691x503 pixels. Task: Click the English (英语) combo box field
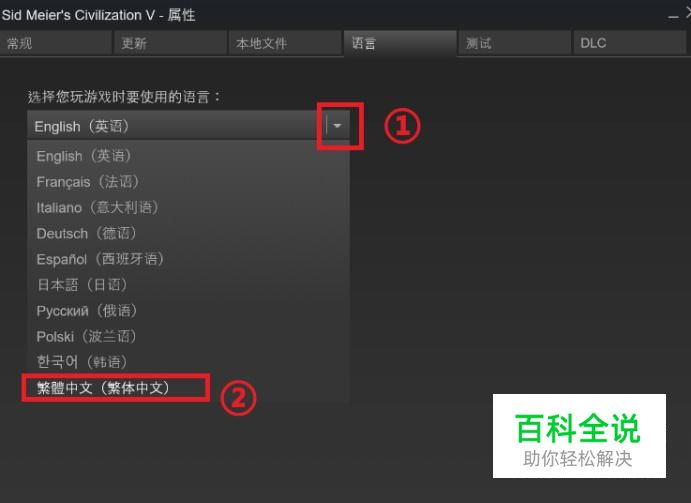(x=188, y=126)
